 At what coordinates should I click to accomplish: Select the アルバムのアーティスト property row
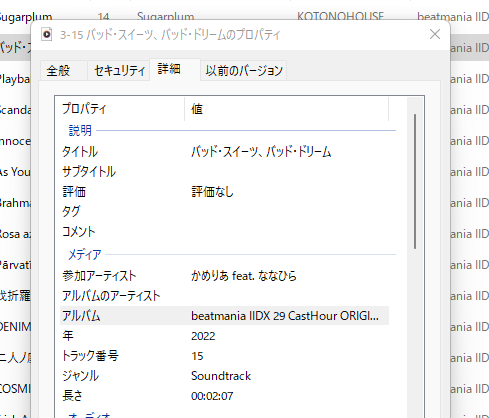point(224,296)
